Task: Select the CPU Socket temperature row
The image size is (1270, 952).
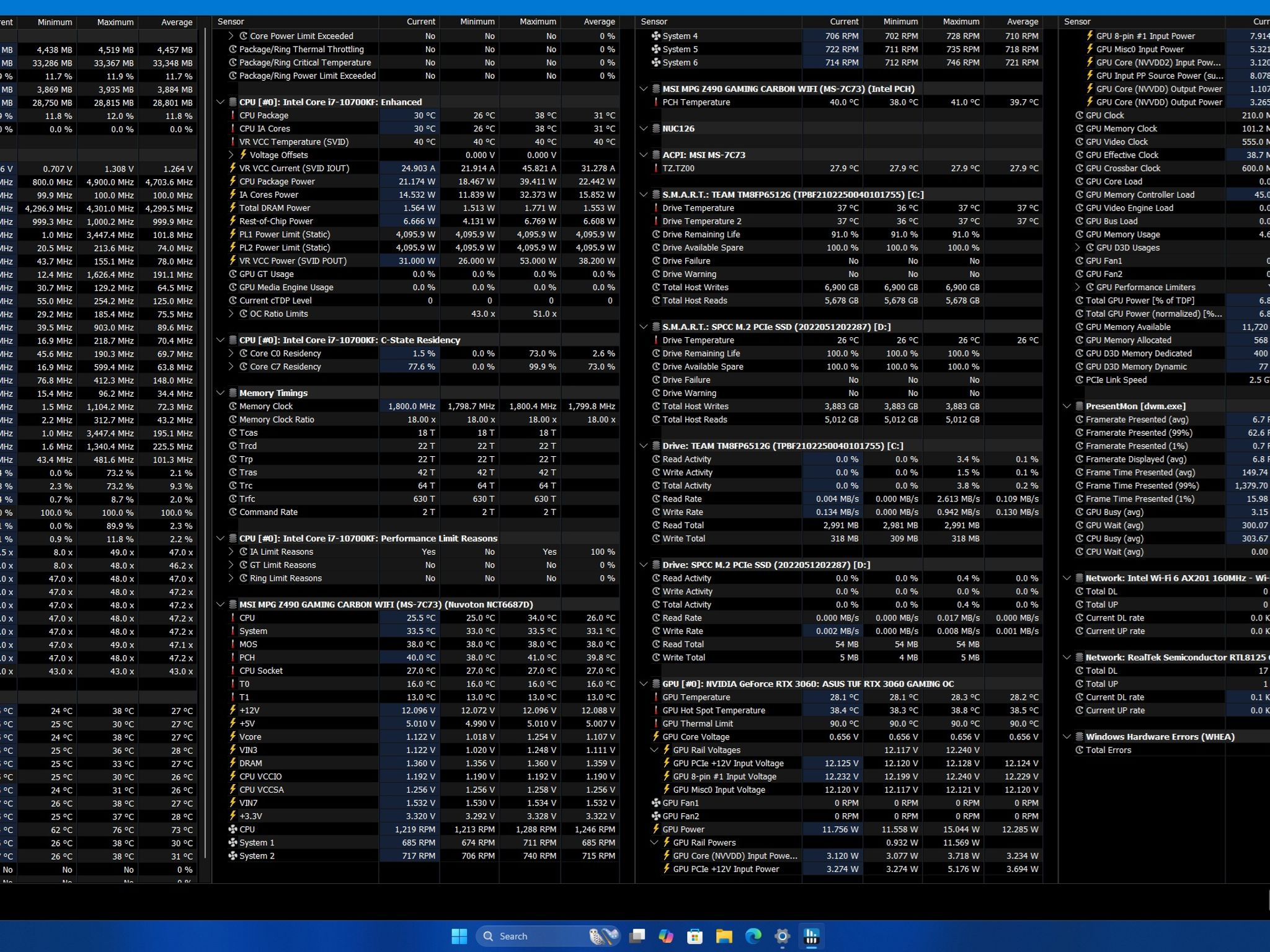Action: click(x=417, y=671)
